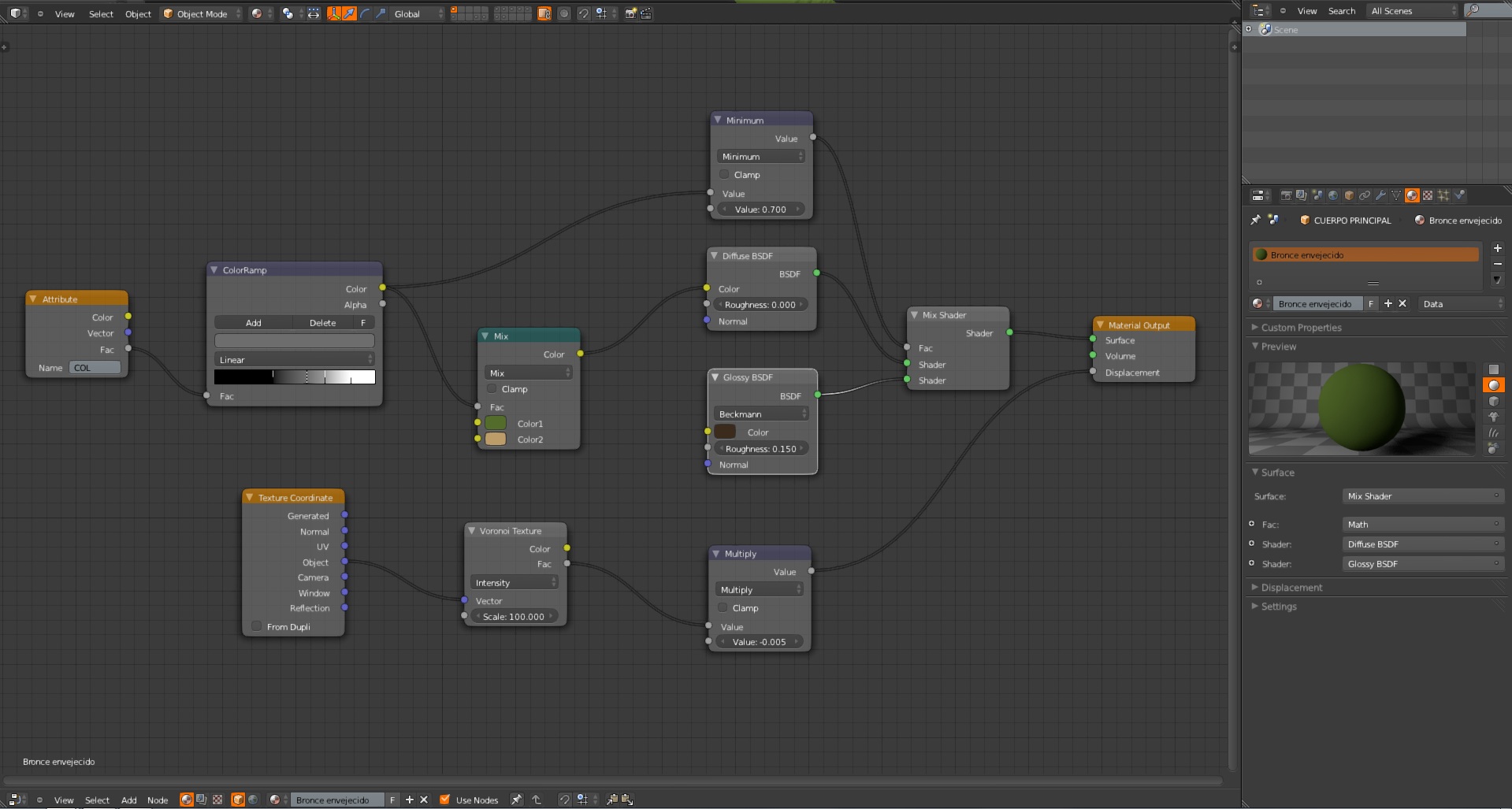Click the Render camera properties icon
Viewport: 1512px width, 809px height.
[1286, 195]
